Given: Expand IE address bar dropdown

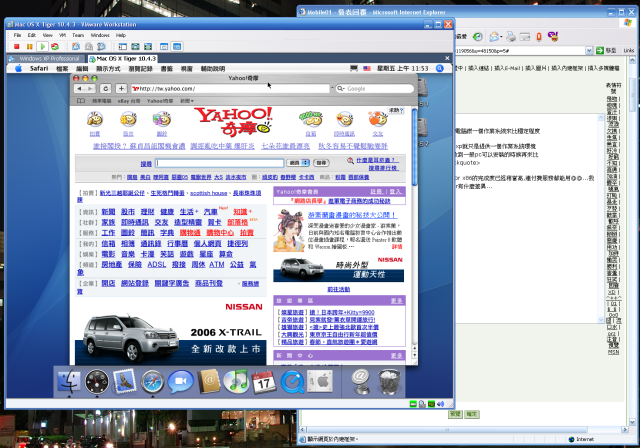Looking at the screenshot, I should coord(589,51).
